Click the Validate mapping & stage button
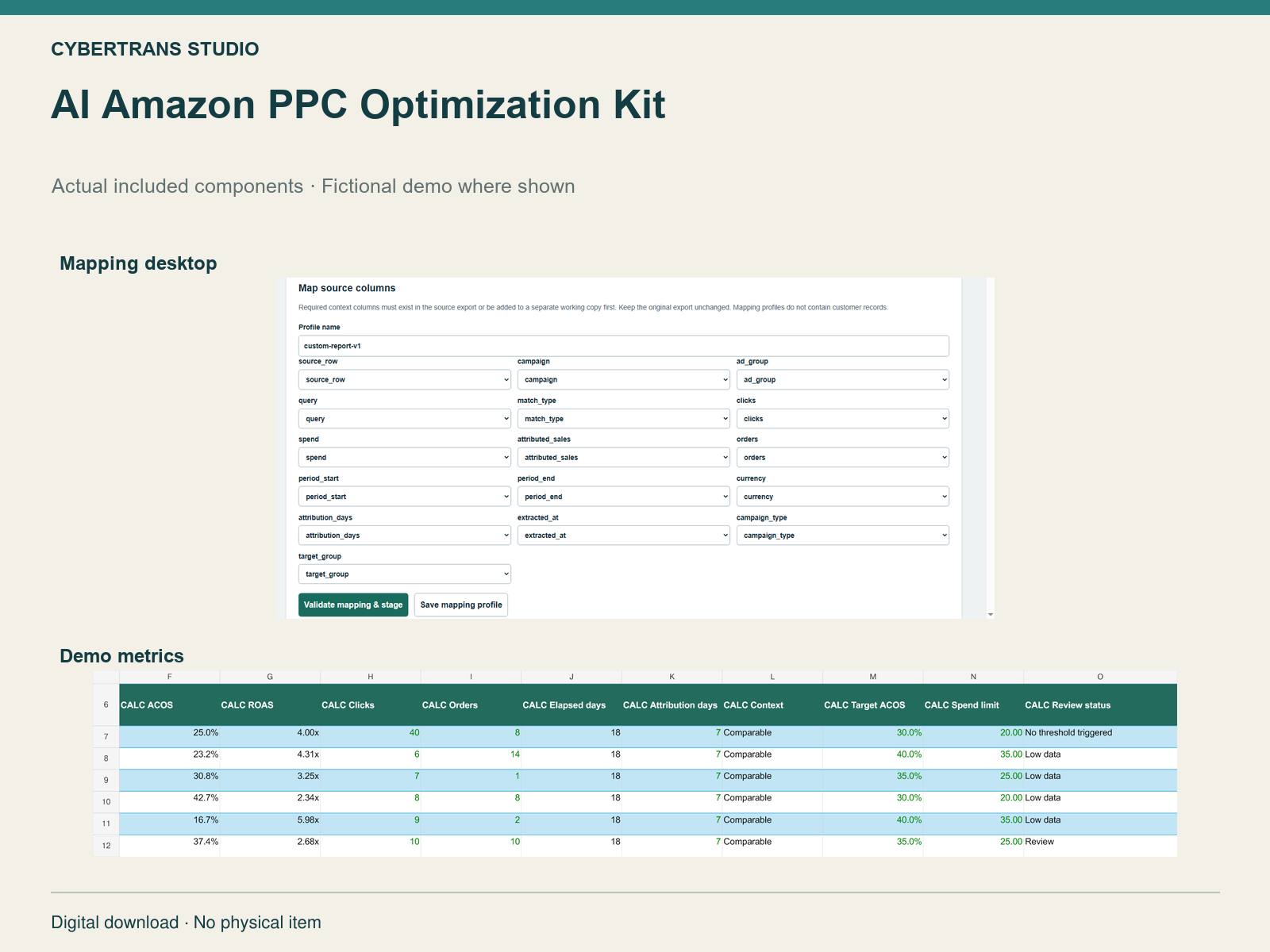Viewport: 1270px width, 952px height. click(353, 605)
